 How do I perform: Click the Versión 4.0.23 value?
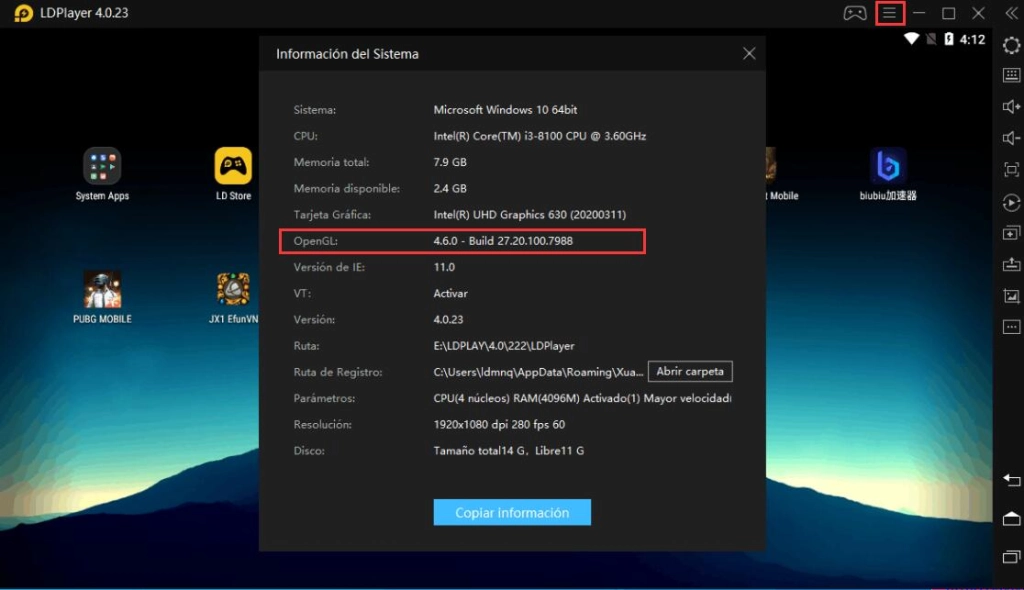tap(448, 320)
